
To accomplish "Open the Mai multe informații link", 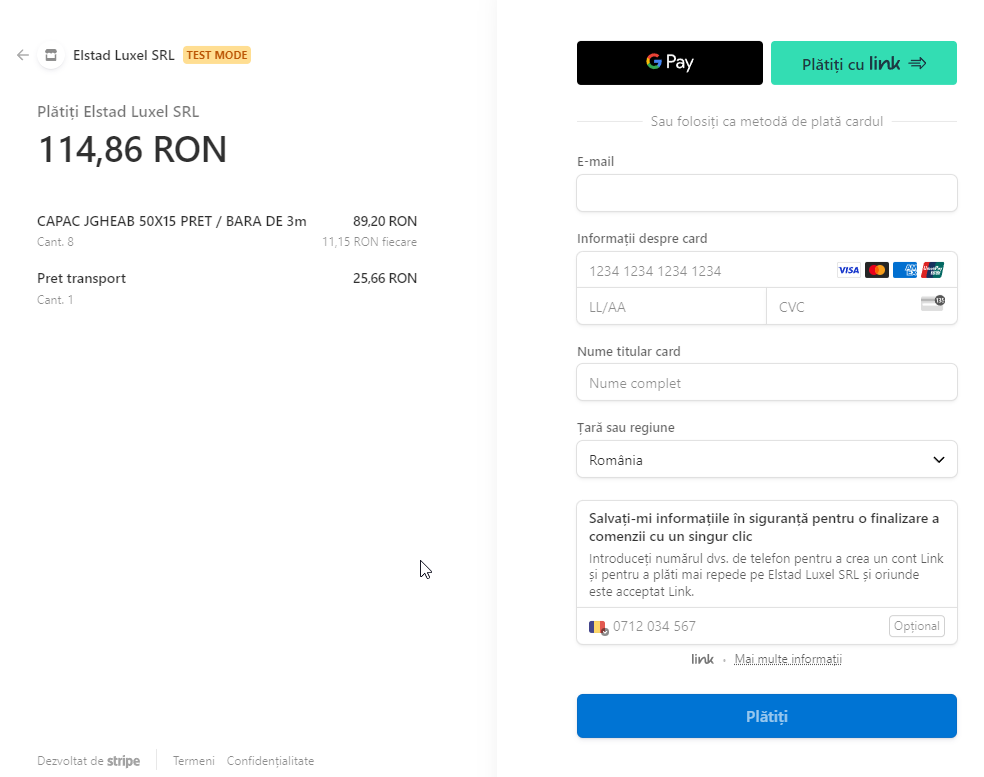I will 788,659.
